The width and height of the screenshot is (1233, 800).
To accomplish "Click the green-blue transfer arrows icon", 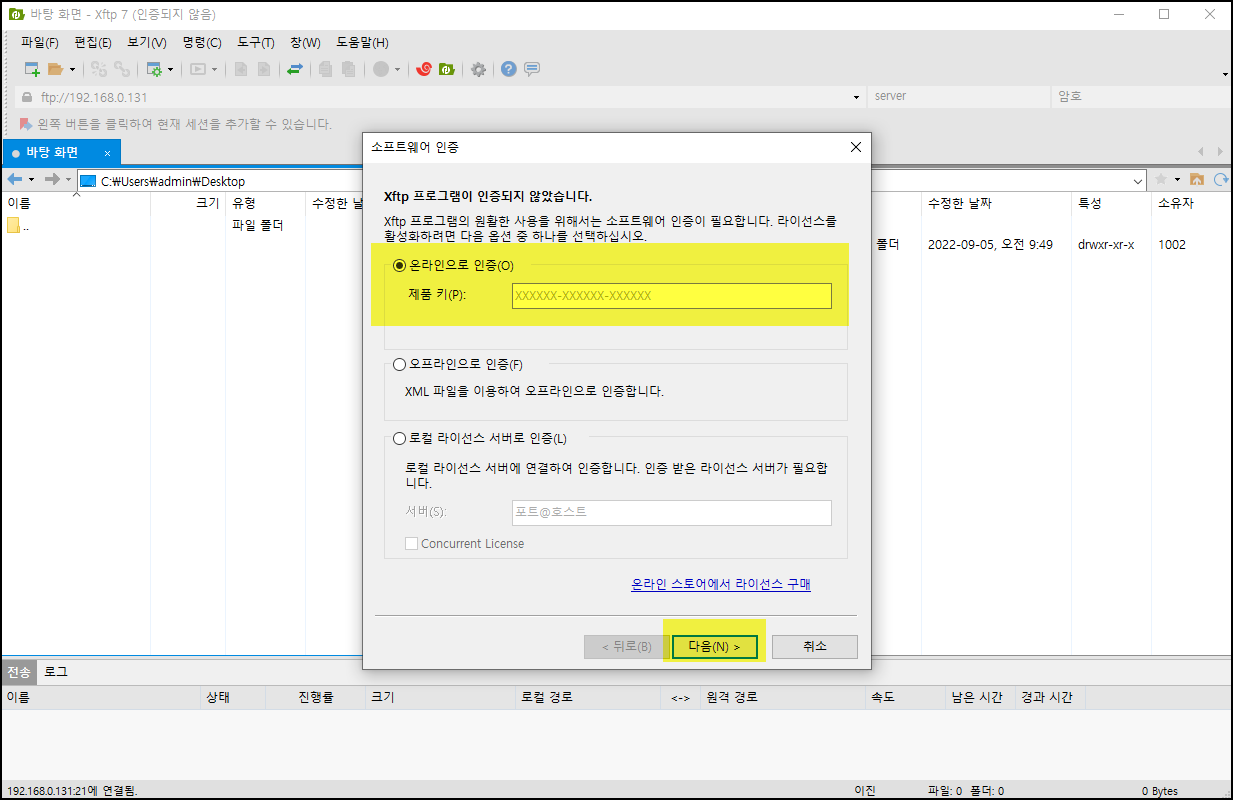I will (x=295, y=69).
